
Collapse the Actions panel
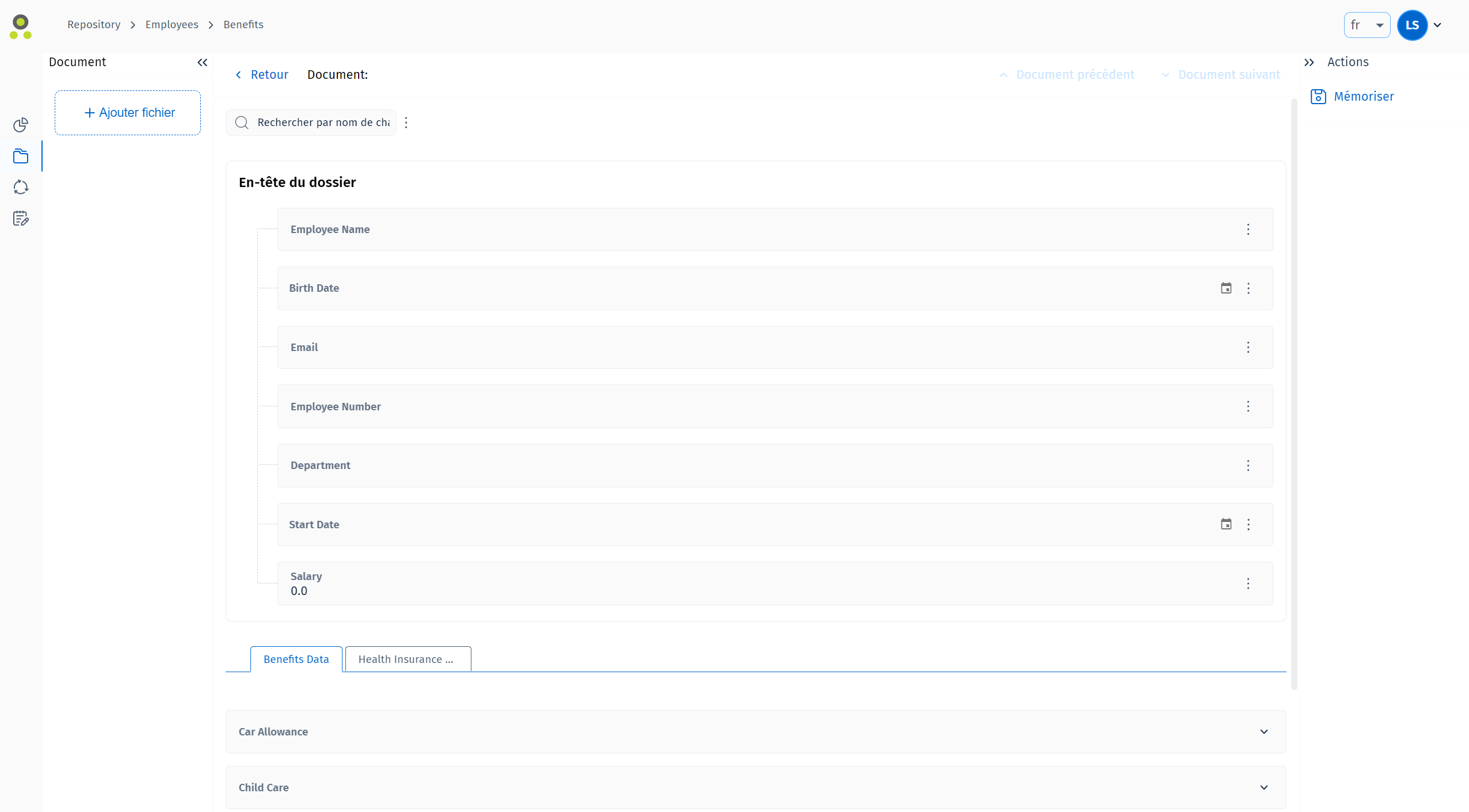[x=1309, y=62]
